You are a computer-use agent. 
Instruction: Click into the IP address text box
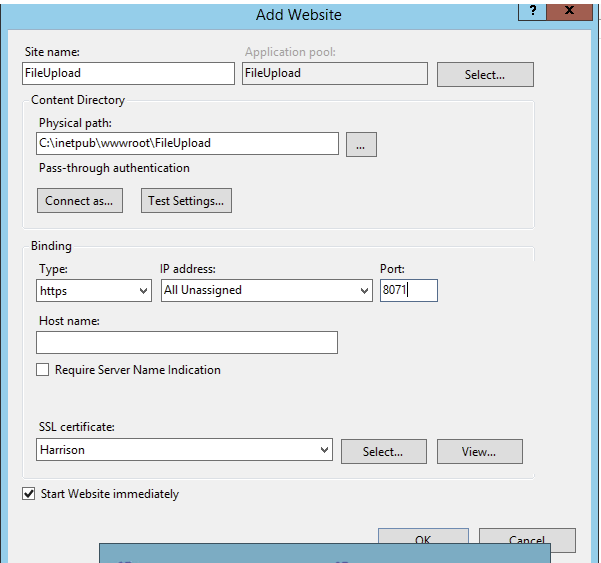258,290
